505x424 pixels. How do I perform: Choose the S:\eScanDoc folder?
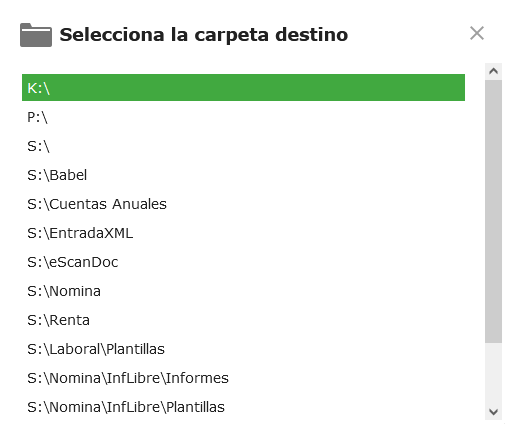243,262
